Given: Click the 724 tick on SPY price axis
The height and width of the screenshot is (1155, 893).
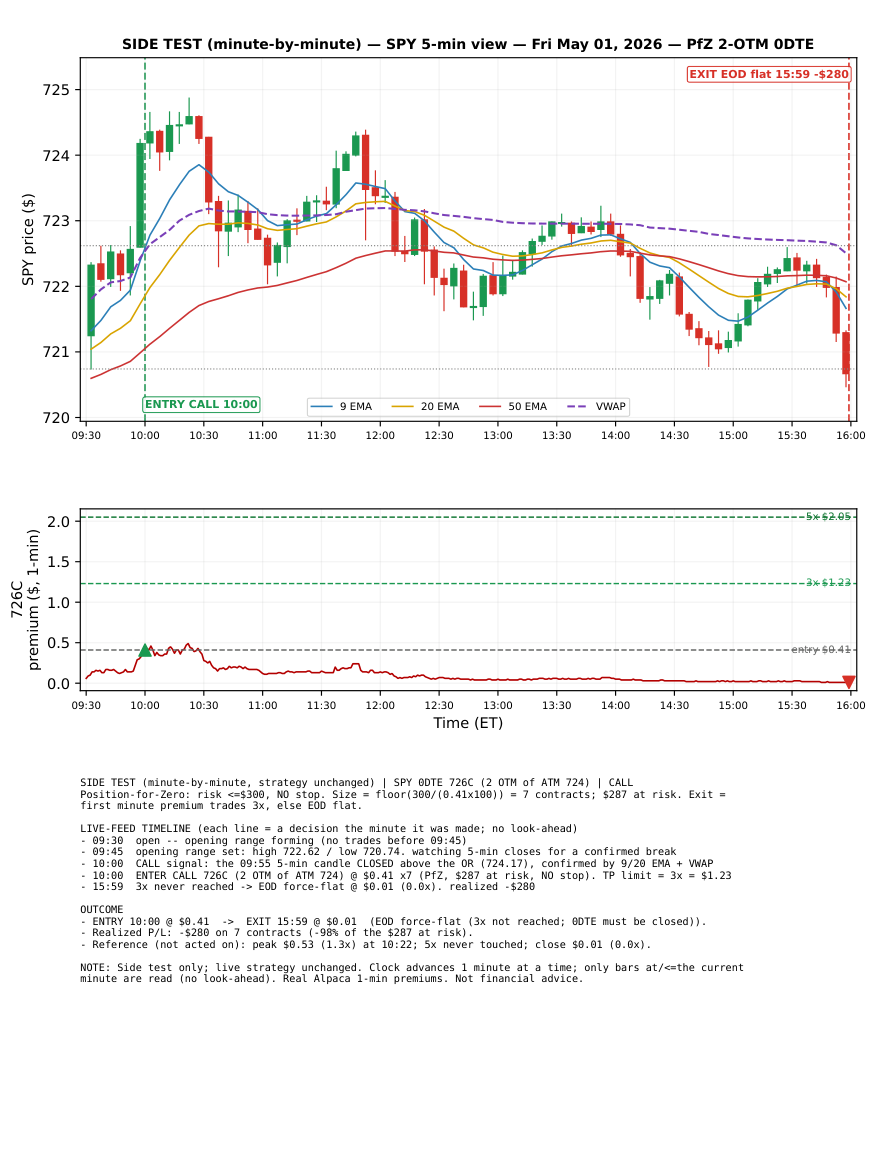Looking at the screenshot, I should click(x=56, y=155).
